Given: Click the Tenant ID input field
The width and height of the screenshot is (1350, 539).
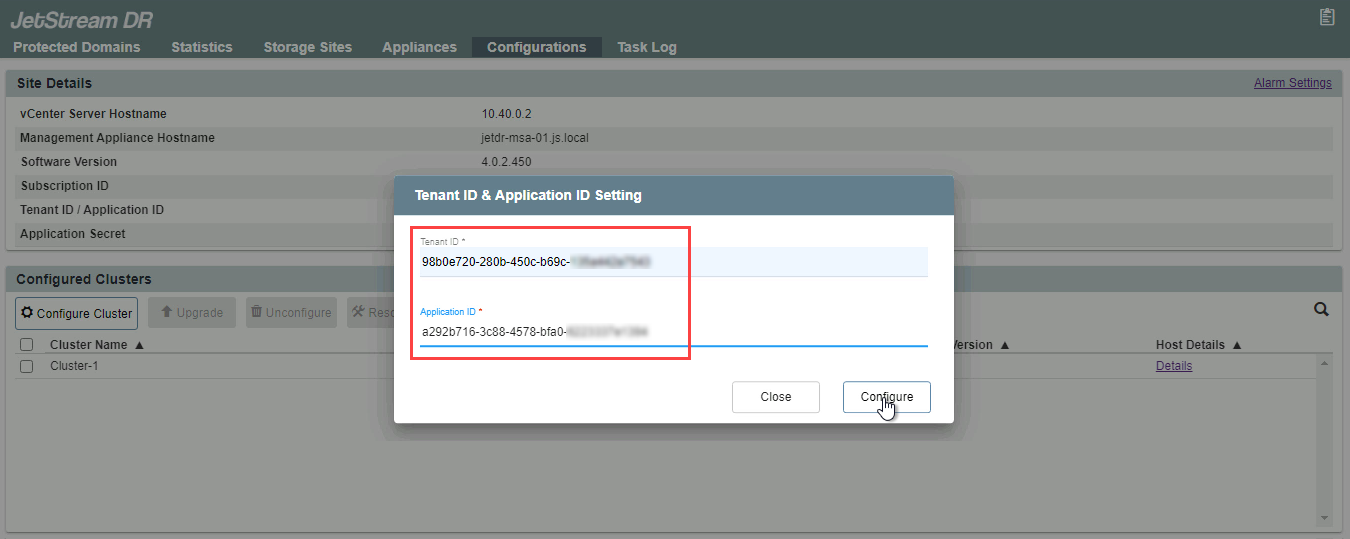Looking at the screenshot, I should pos(673,262).
